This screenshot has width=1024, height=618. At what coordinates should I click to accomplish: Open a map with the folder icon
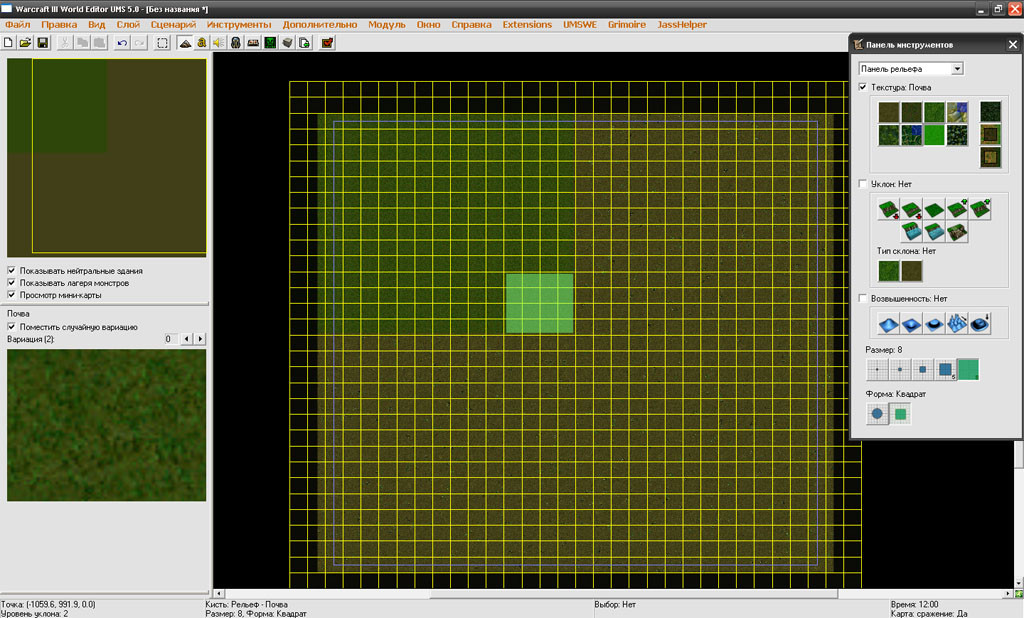[25, 42]
